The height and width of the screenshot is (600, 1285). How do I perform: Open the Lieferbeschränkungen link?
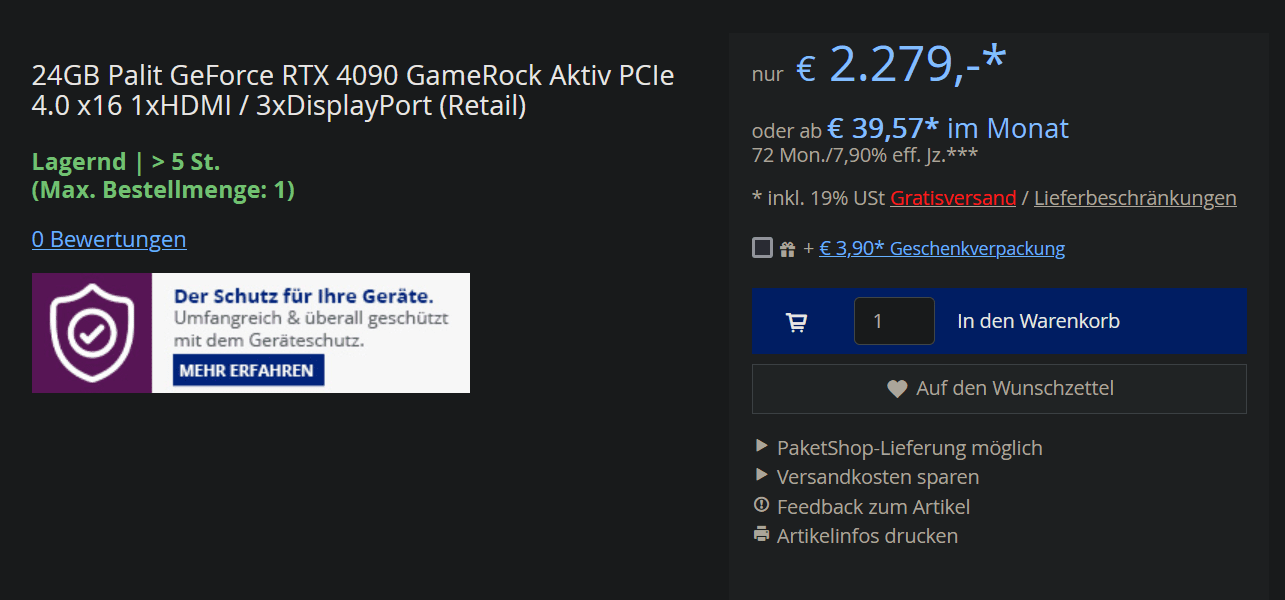(1135, 198)
